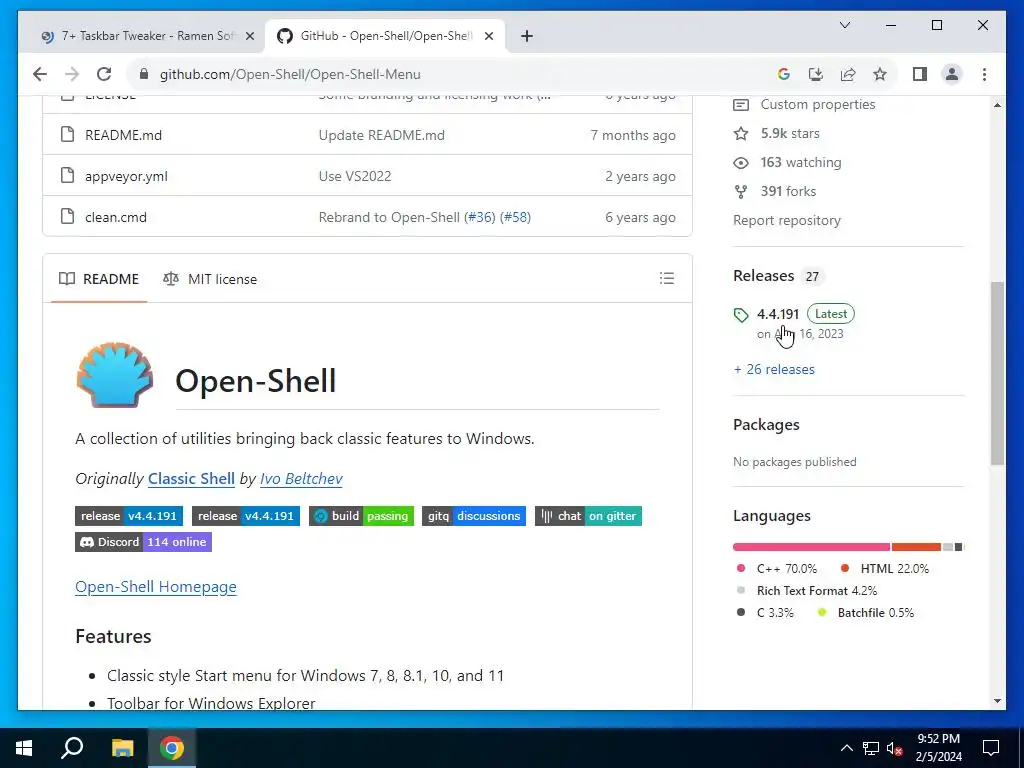Select the GitHub Open-Shell tab
1024x768 pixels.
coord(384,36)
